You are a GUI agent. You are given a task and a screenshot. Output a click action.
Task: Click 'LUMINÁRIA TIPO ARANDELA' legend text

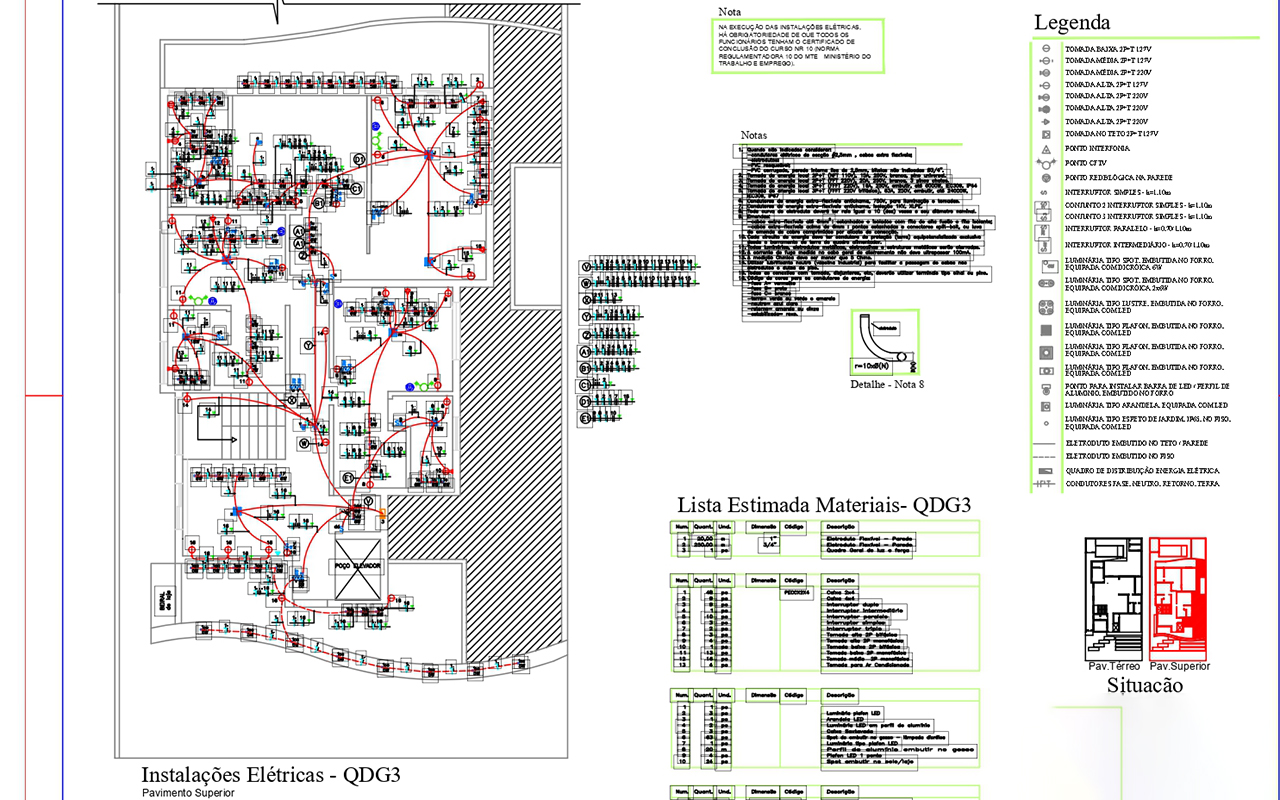point(1146,405)
